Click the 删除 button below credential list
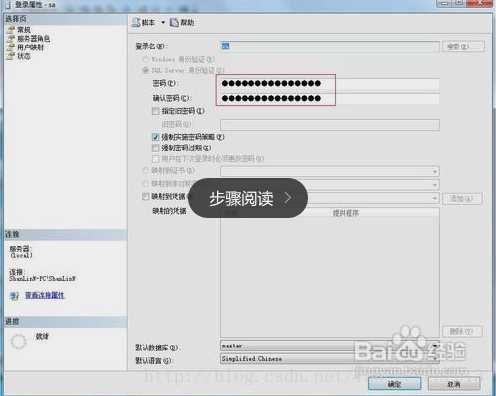 (462, 331)
